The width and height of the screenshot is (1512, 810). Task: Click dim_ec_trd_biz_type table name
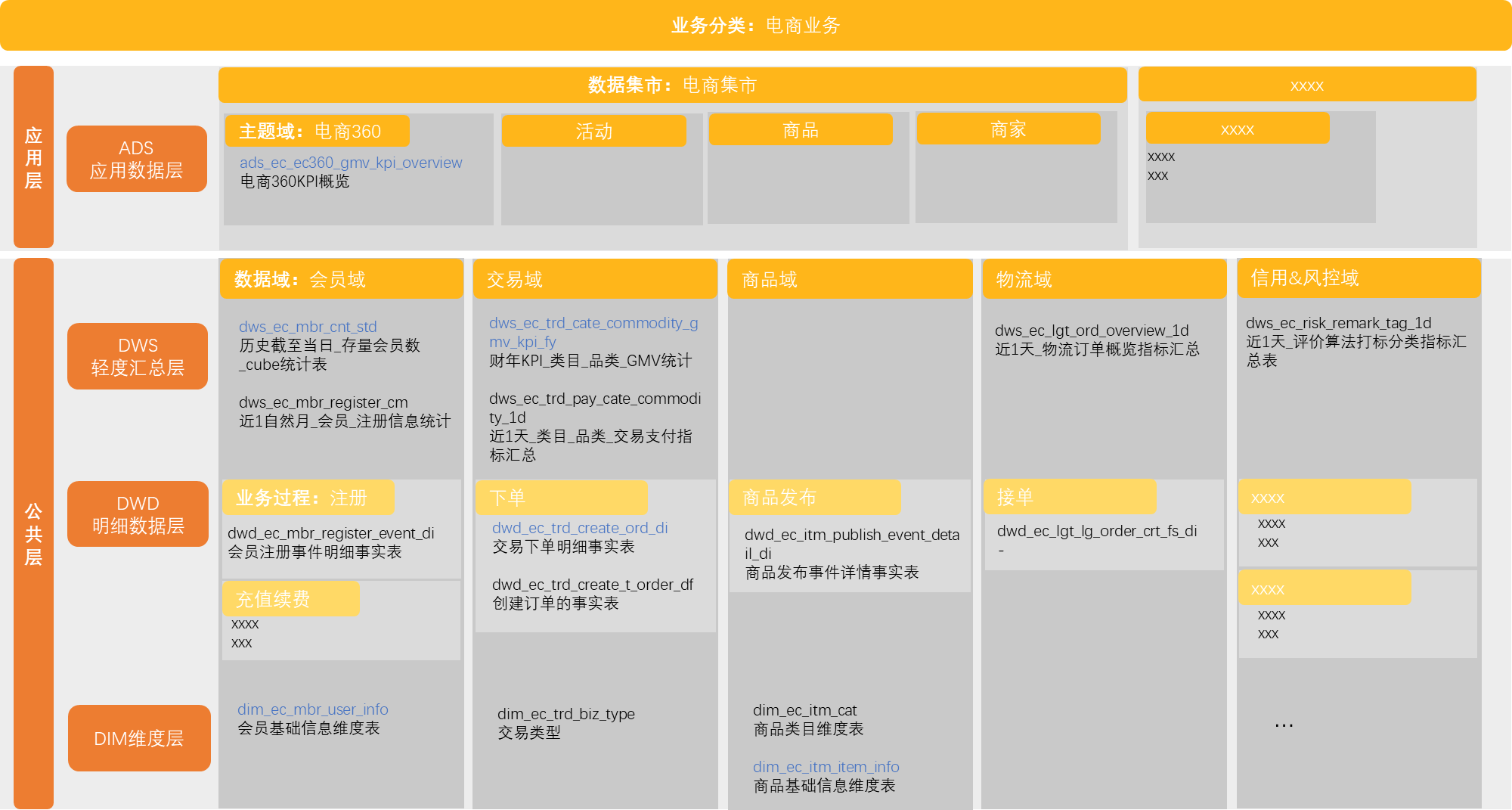coord(565,714)
